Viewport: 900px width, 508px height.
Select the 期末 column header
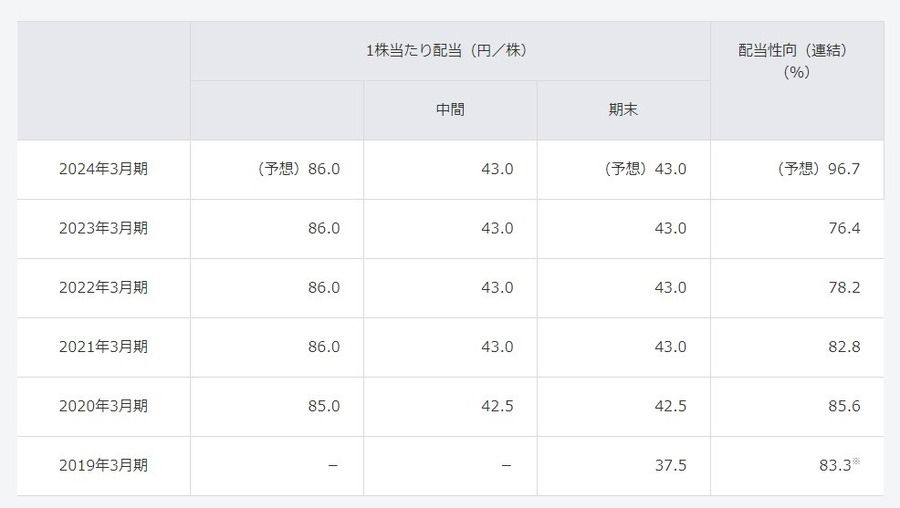coord(623,110)
